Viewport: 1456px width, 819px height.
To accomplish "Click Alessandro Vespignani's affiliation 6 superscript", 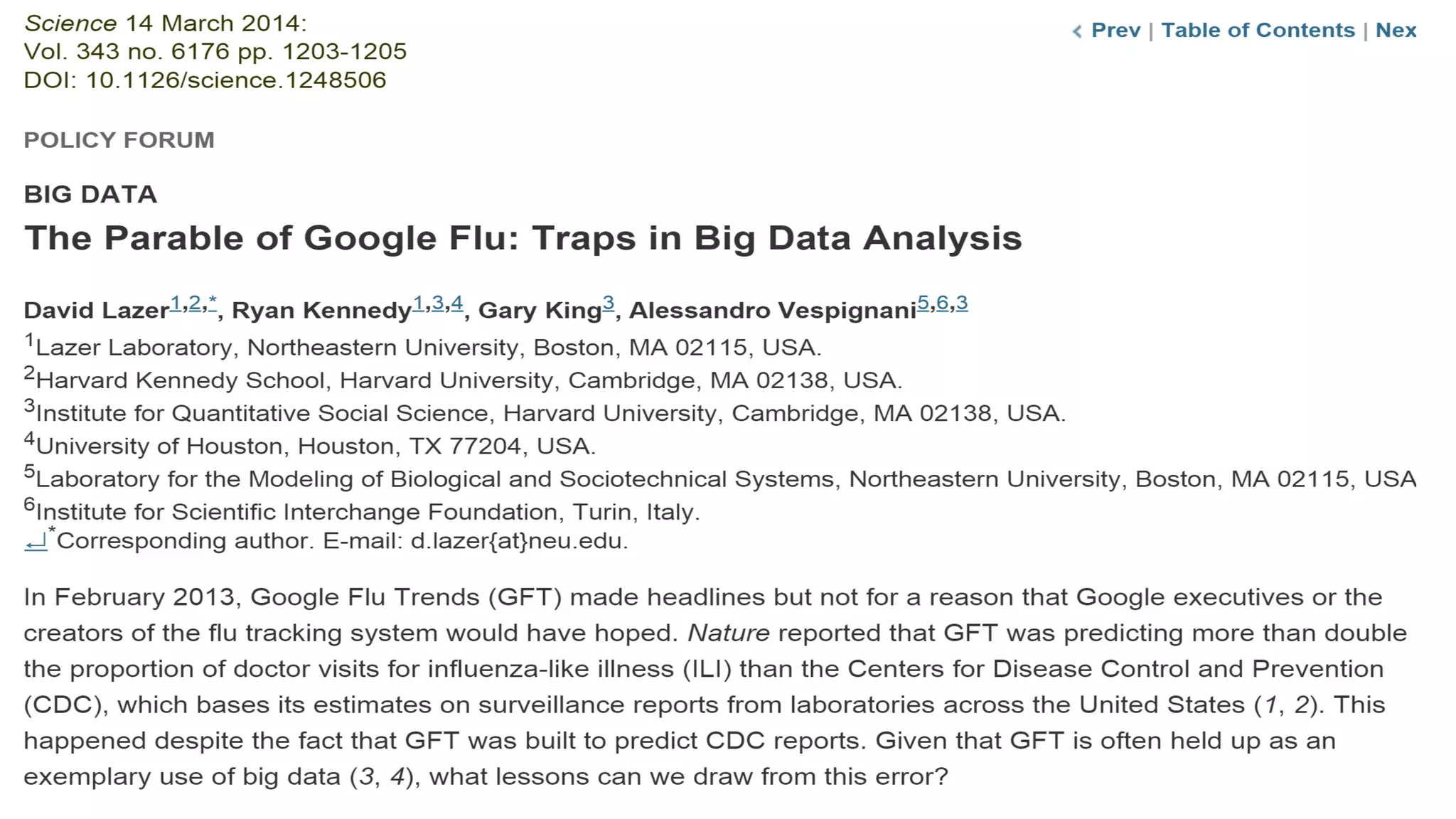I will pyautogui.click(x=942, y=304).
